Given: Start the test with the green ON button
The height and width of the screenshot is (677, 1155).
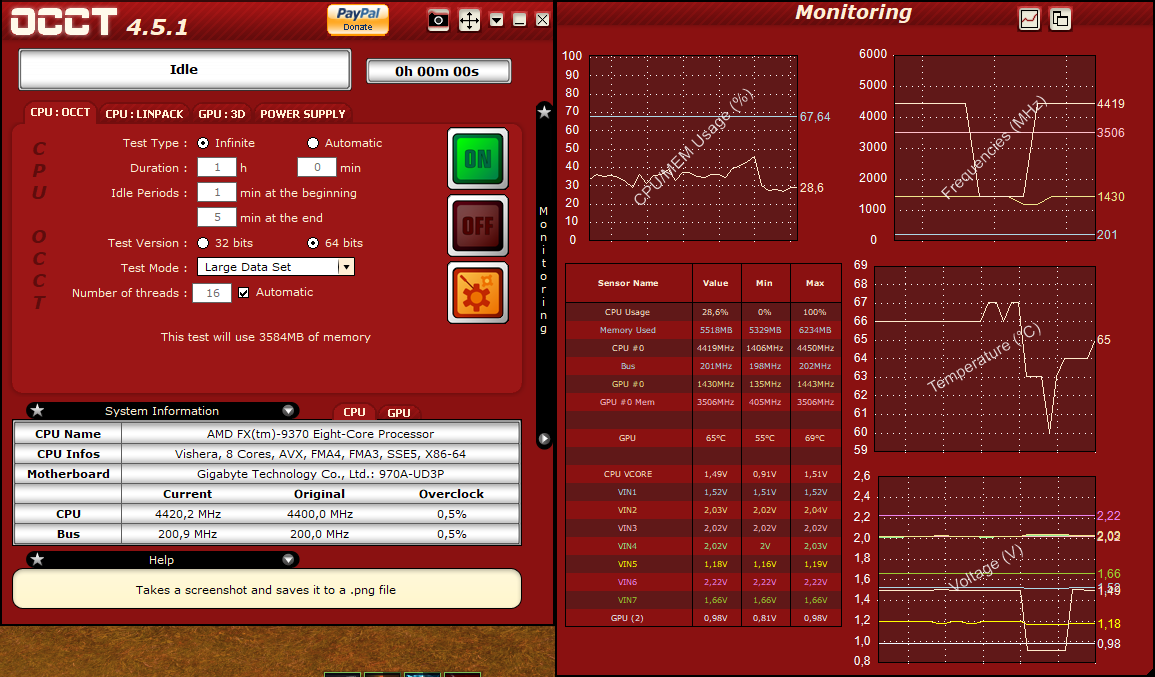Looking at the screenshot, I should tap(478, 158).
